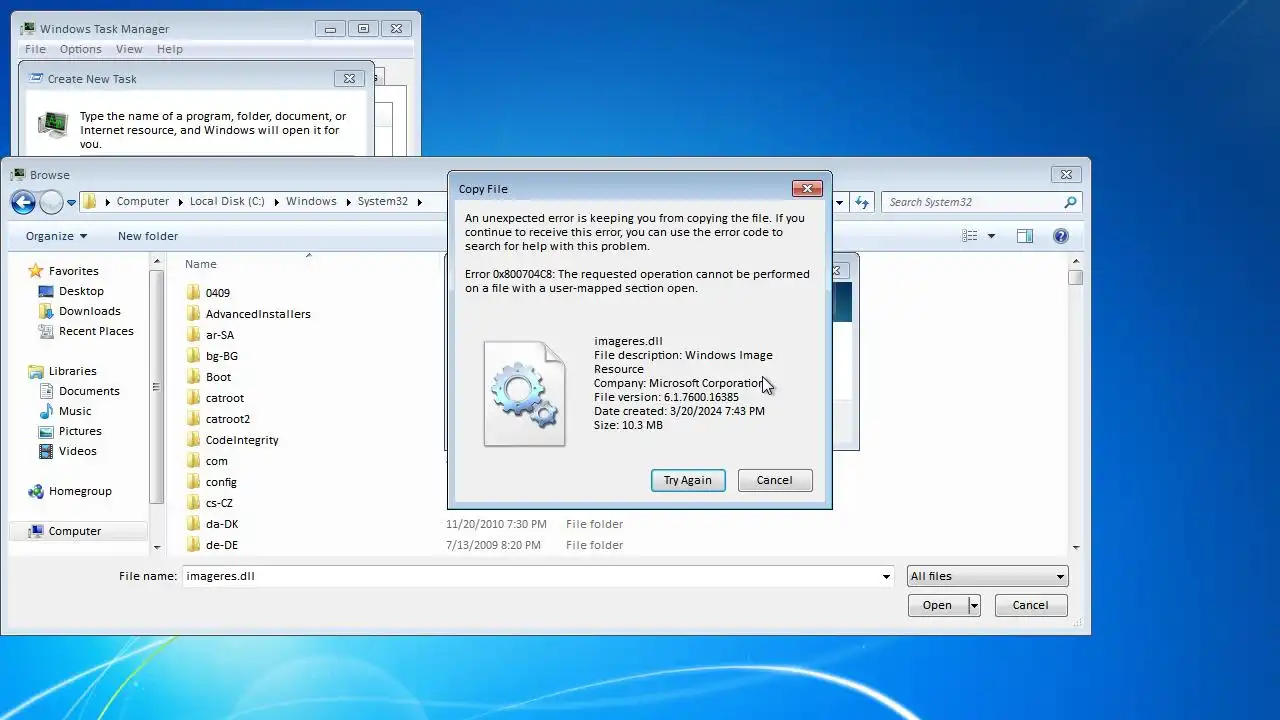Click Windows in the address breadcrumb

coord(311,201)
